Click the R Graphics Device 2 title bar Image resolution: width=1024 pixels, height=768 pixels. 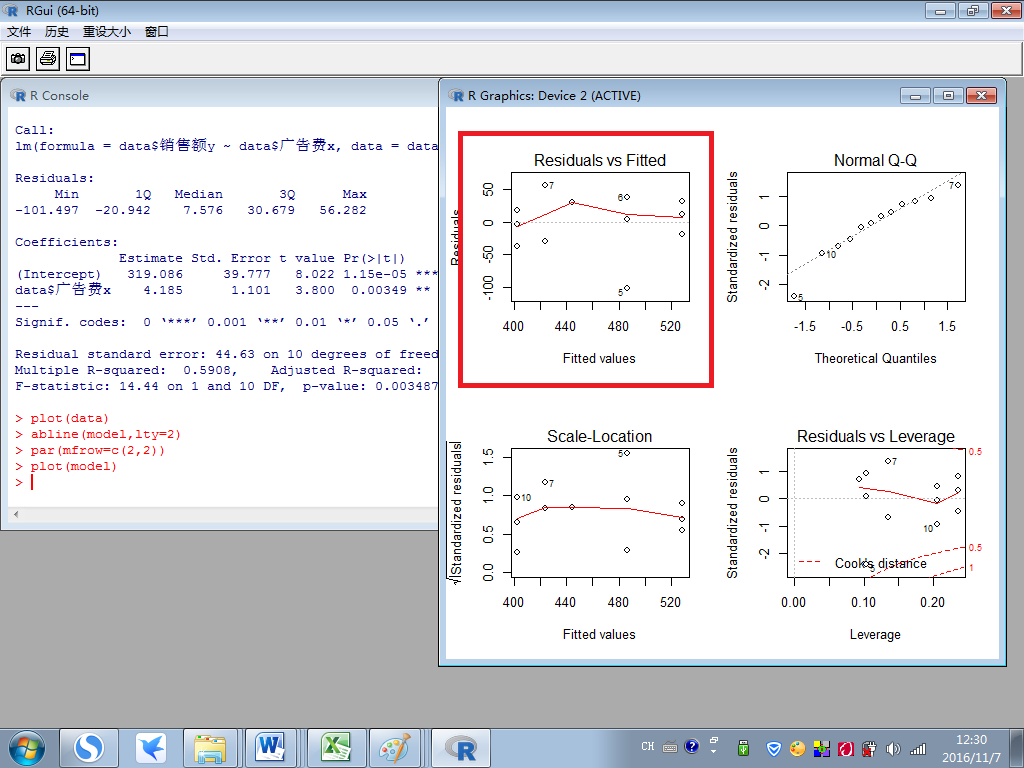(x=673, y=95)
